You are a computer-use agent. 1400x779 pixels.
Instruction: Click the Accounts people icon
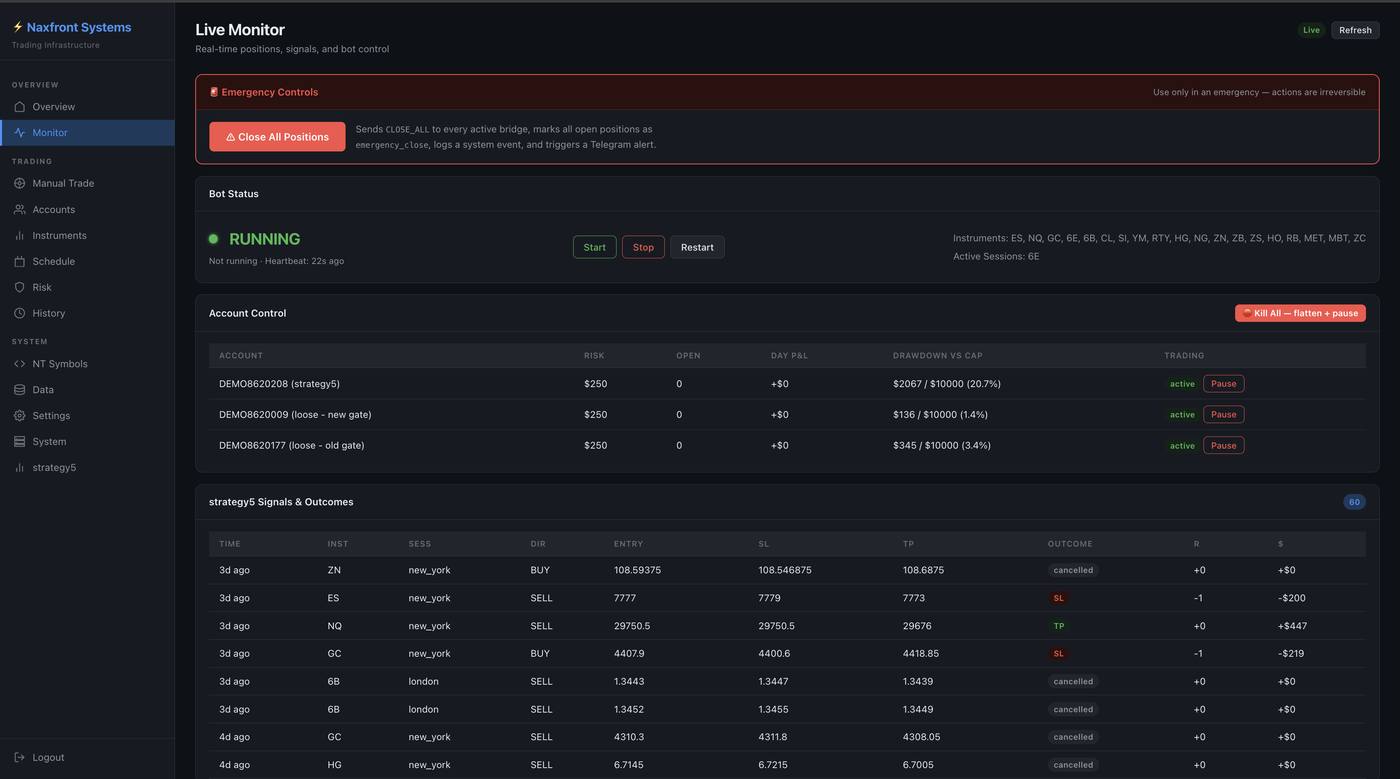pos(19,210)
